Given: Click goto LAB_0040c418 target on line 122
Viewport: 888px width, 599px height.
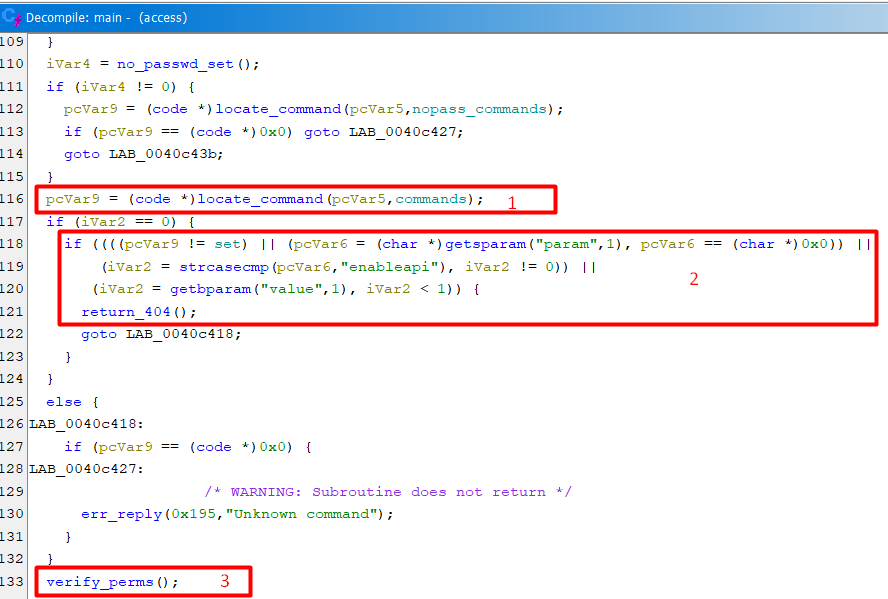Looking at the screenshot, I should (x=180, y=334).
